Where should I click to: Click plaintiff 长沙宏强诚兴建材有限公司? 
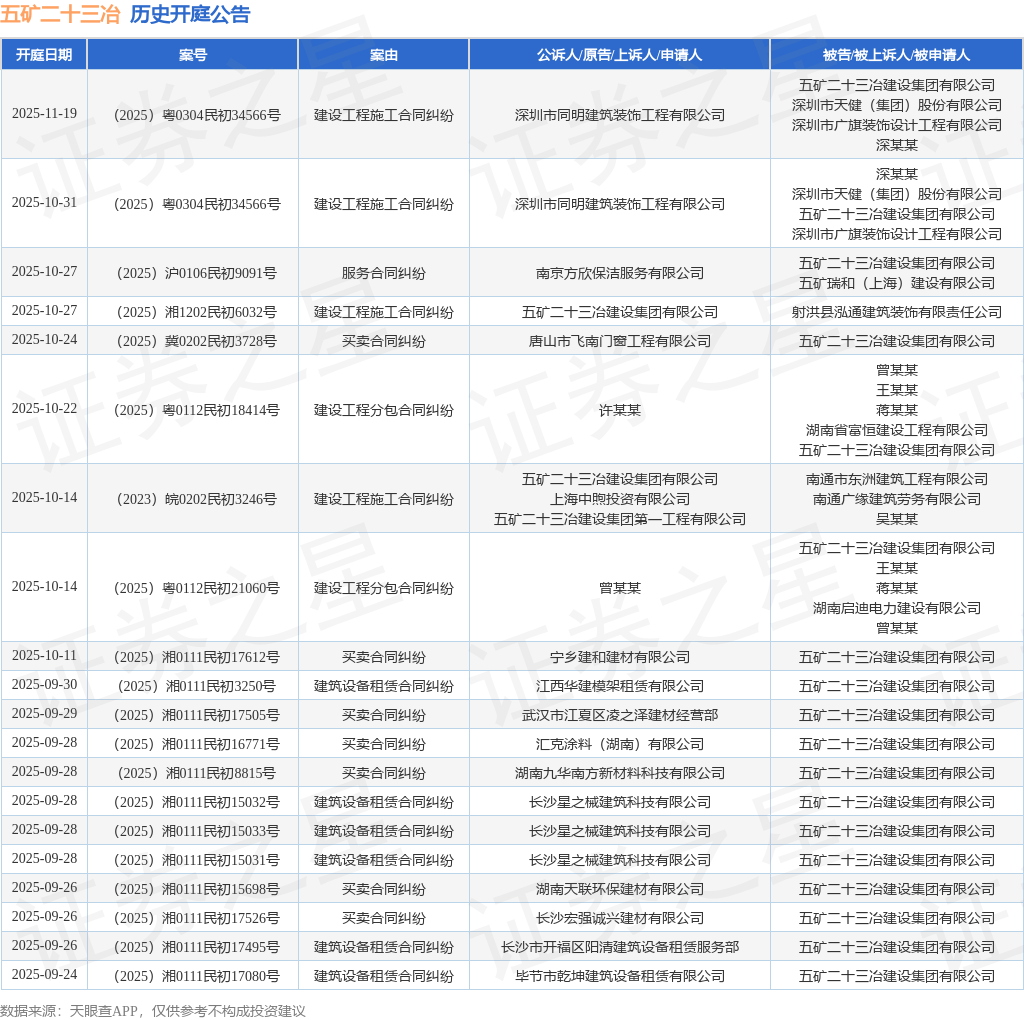tap(619, 918)
